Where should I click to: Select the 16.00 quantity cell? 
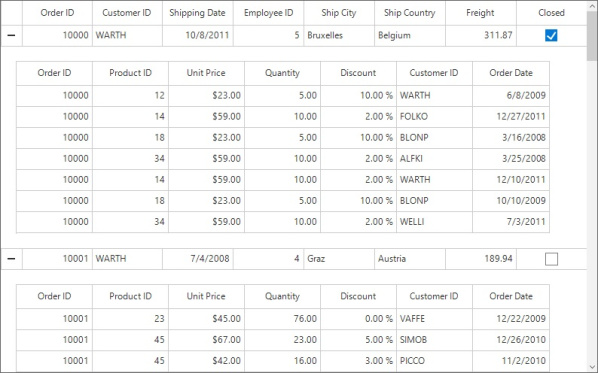point(282,361)
